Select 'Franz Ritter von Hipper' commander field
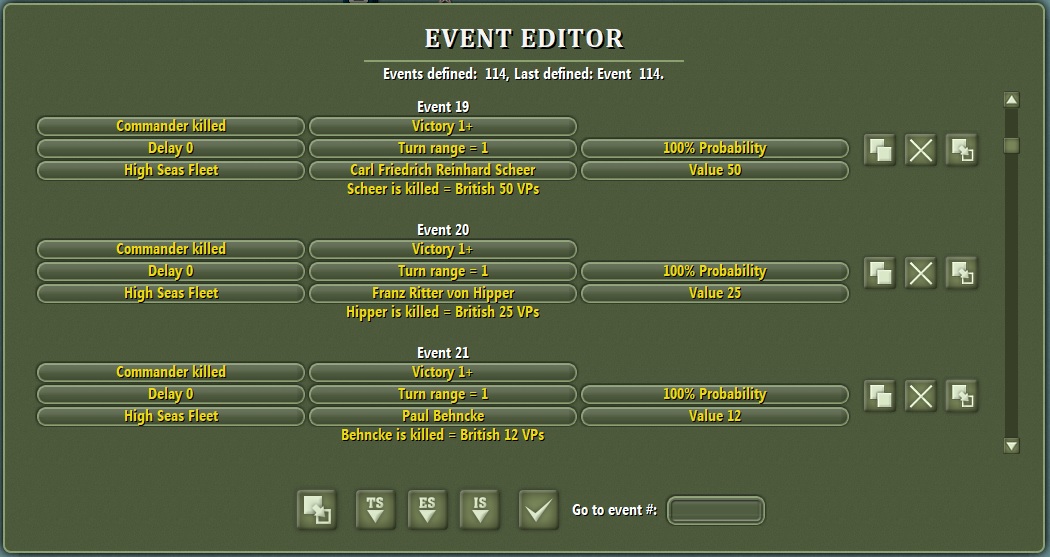The width and height of the screenshot is (1050, 557). [x=443, y=294]
